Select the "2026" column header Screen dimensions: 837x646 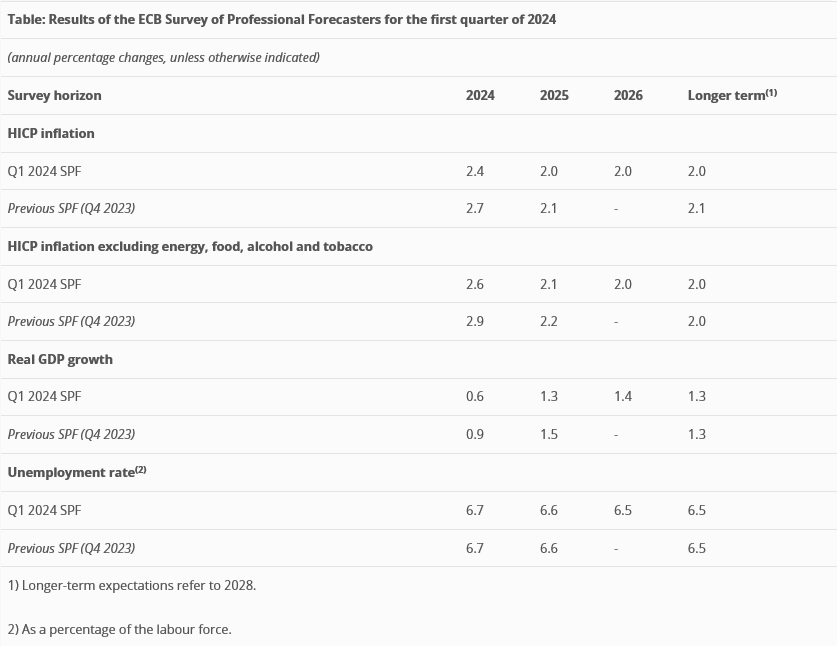pos(628,95)
